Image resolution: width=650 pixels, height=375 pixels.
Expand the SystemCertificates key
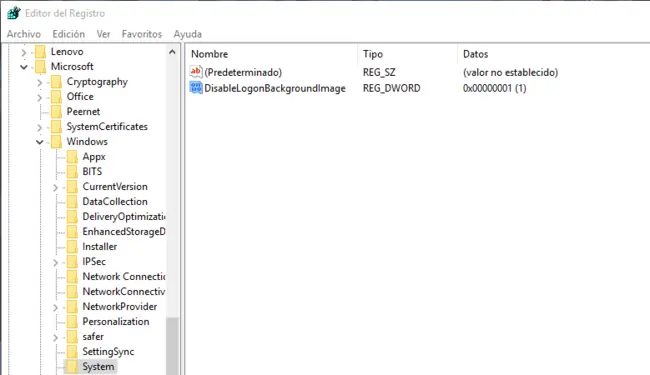point(39,127)
